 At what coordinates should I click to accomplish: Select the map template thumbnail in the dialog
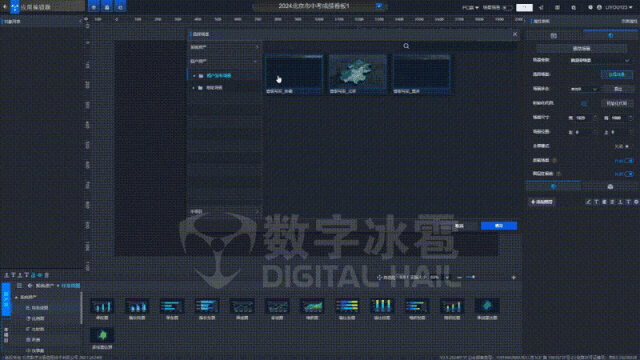[358, 74]
